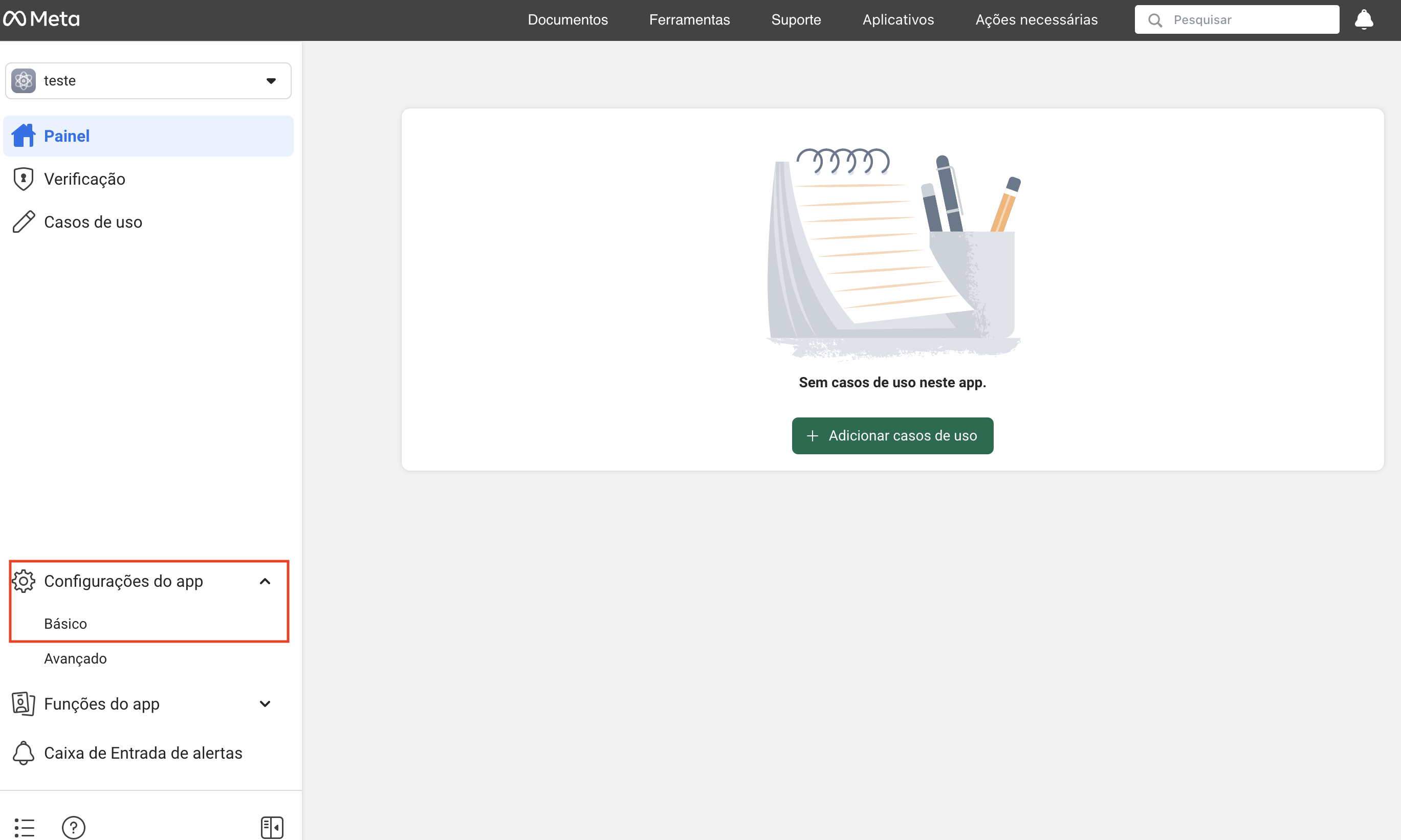Expand the Funções do app section
The width and height of the screenshot is (1401, 840).
[x=265, y=703]
